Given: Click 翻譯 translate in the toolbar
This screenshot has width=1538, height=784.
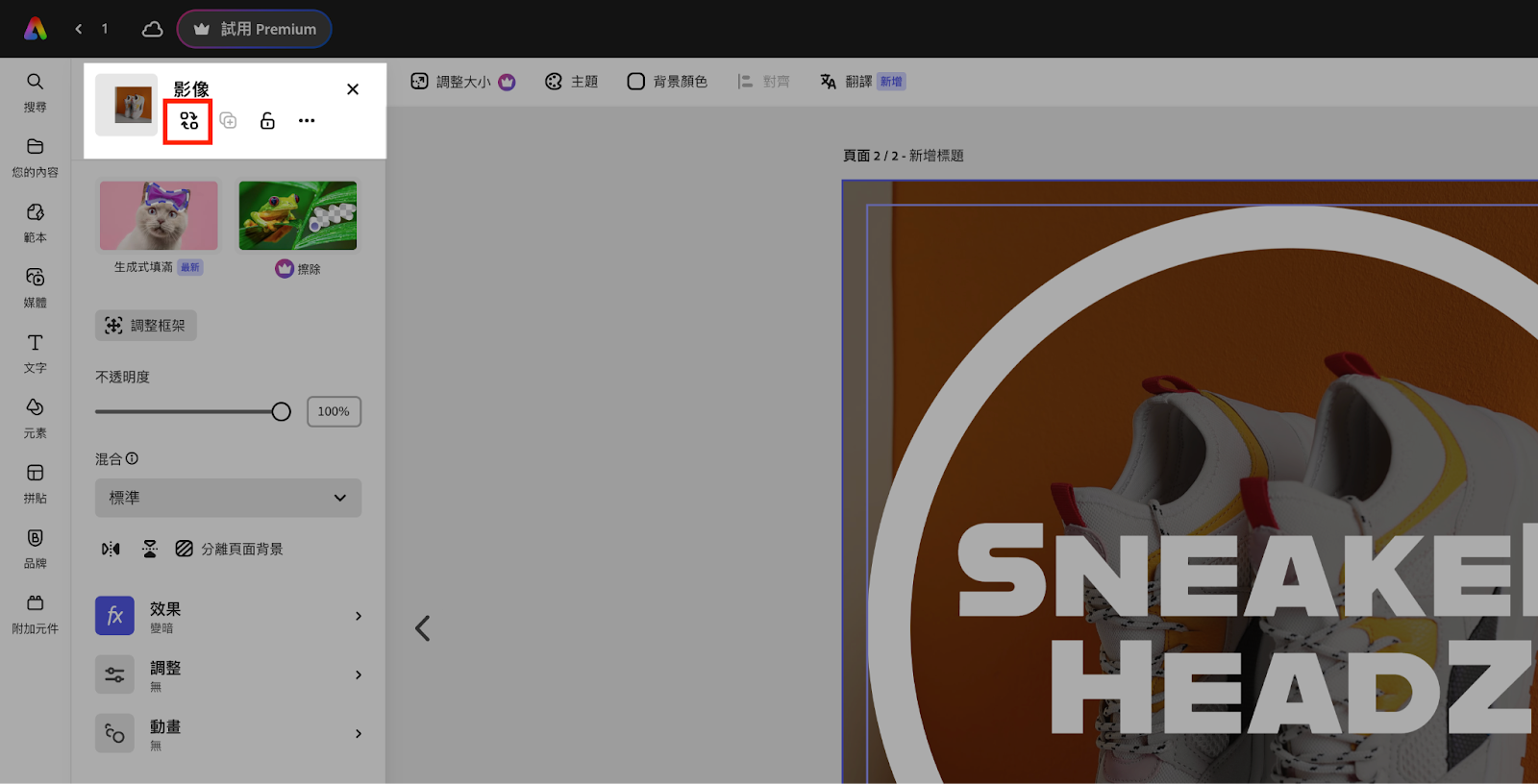Looking at the screenshot, I should (x=862, y=82).
